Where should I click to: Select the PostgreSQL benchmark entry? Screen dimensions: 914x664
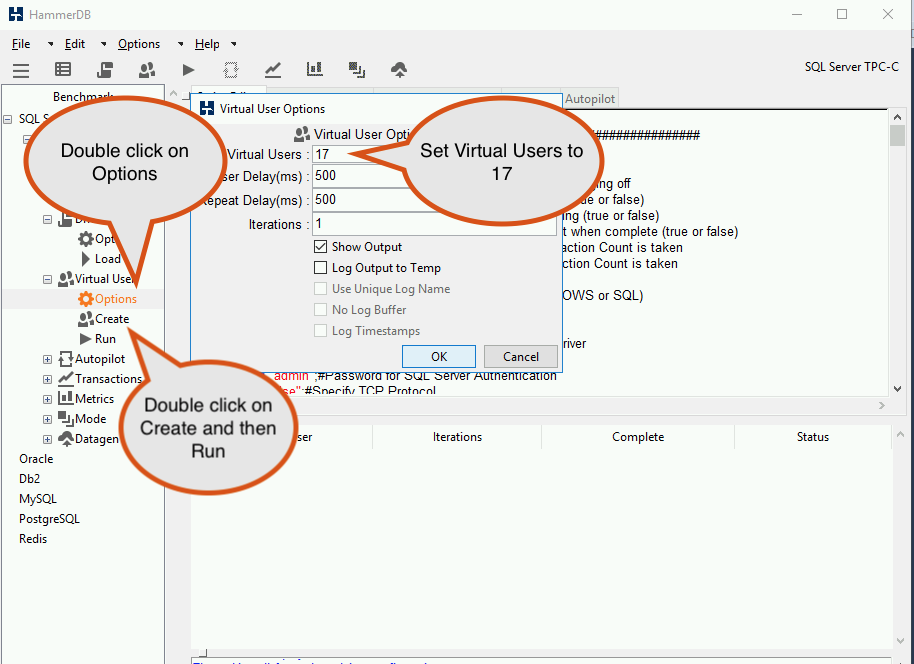50,519
